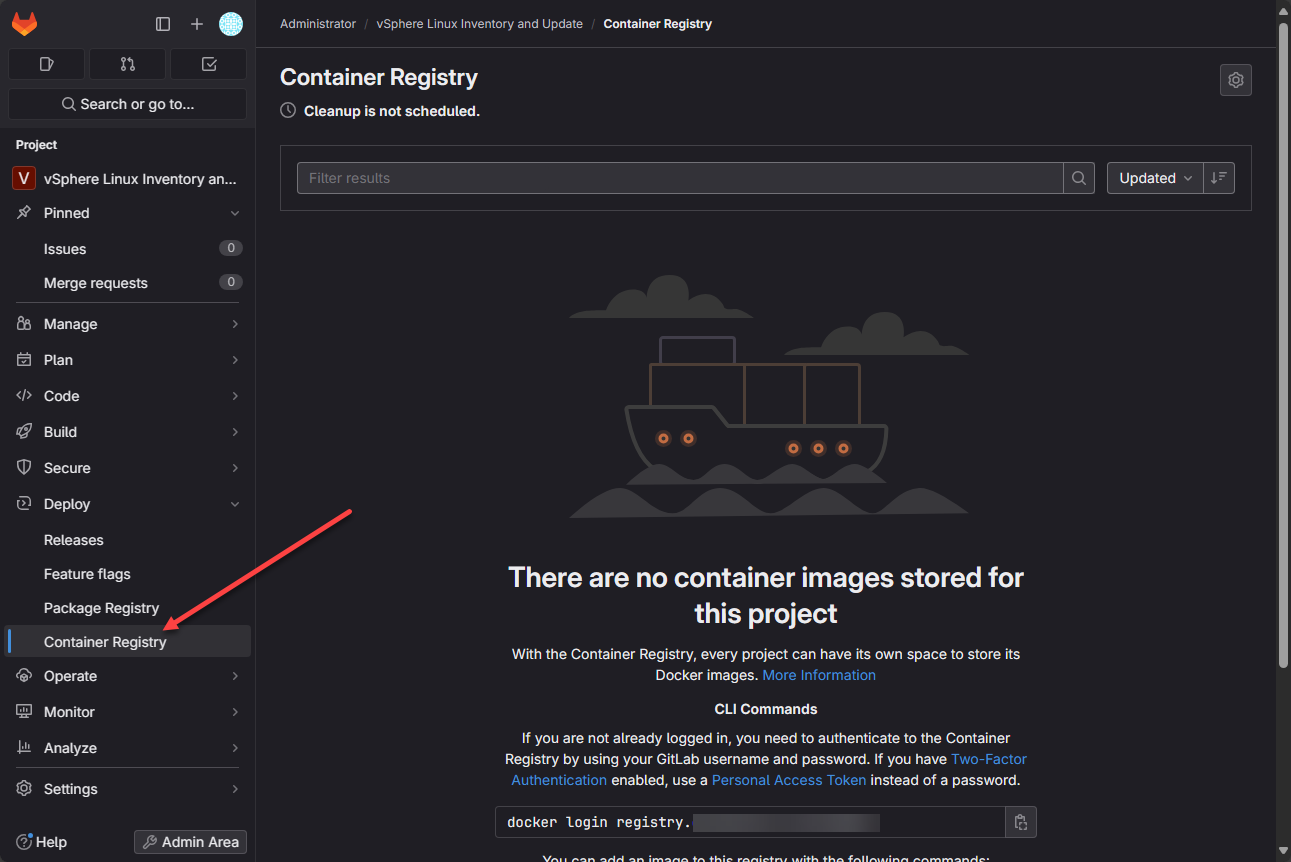Expand the Manage menu chevron
1291x862 pixels.
[x=235, y=324]
